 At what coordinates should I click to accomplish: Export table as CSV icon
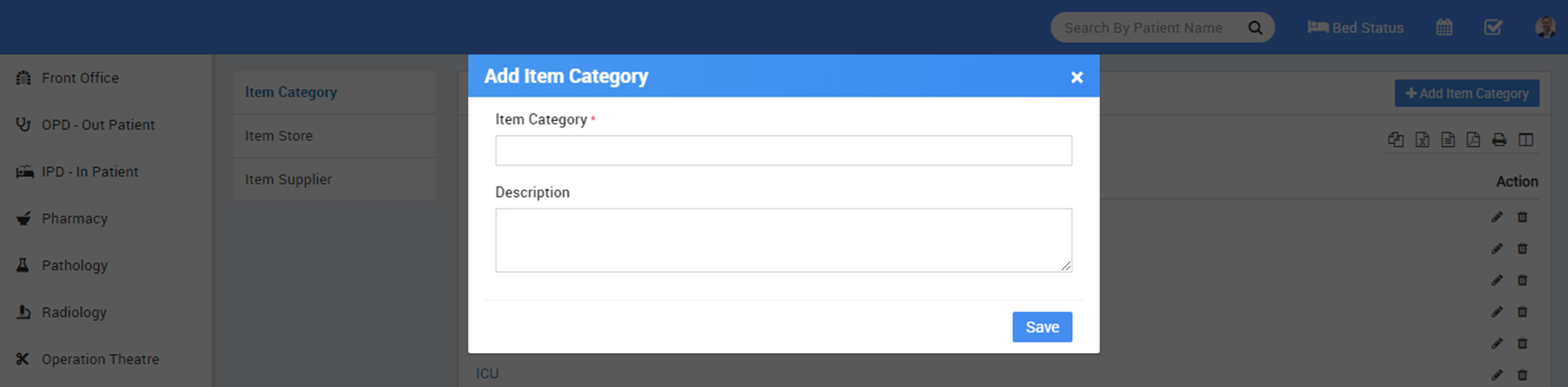(1448, 139)
